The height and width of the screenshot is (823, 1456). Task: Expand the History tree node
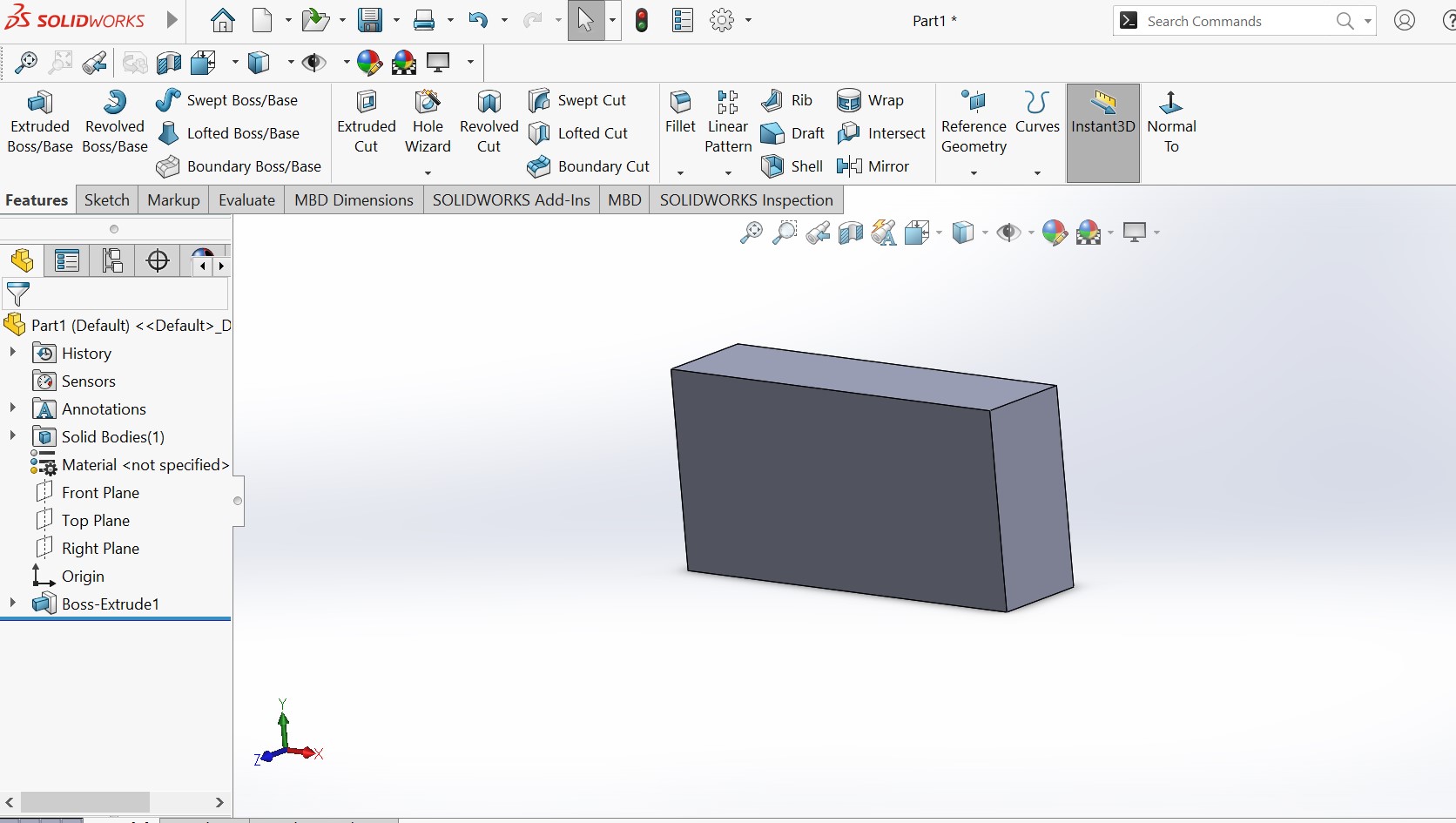pyautogui.click(x=12, y=353)
